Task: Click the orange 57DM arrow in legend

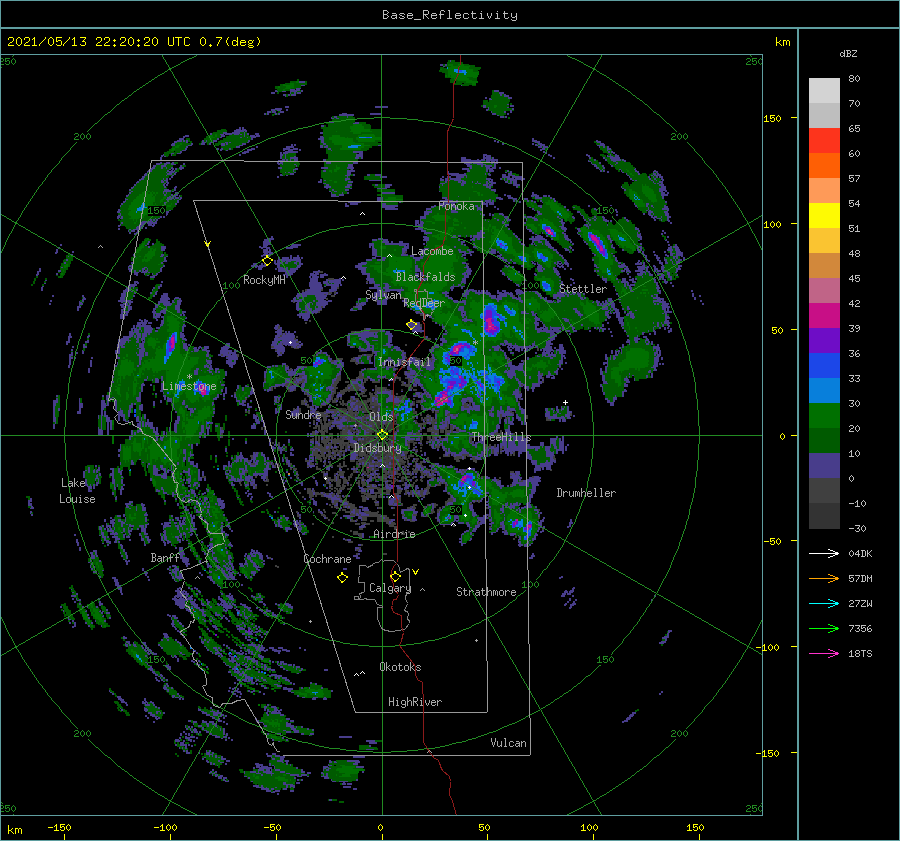Action: click(824, 579)
